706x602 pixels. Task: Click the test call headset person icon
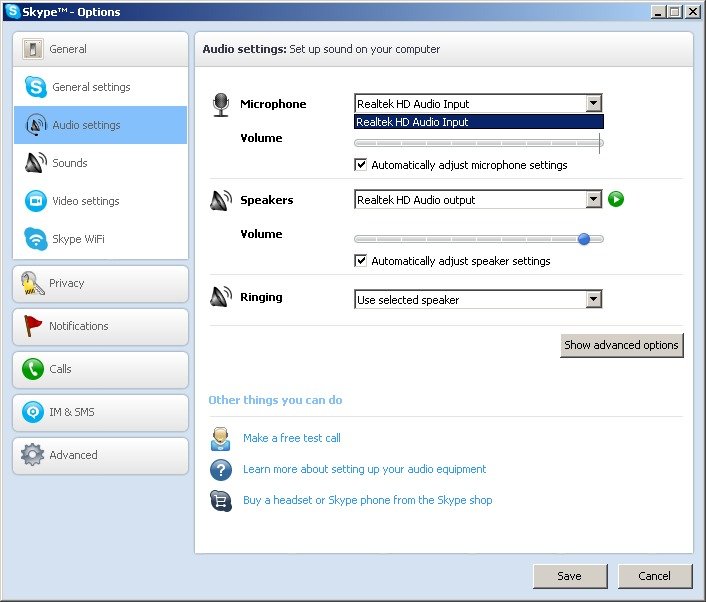click(221, 439)
